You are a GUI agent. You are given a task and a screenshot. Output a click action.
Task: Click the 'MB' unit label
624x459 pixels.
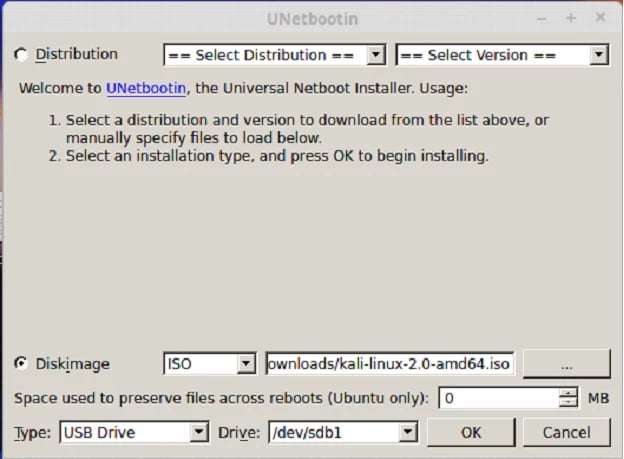[598, 398]
